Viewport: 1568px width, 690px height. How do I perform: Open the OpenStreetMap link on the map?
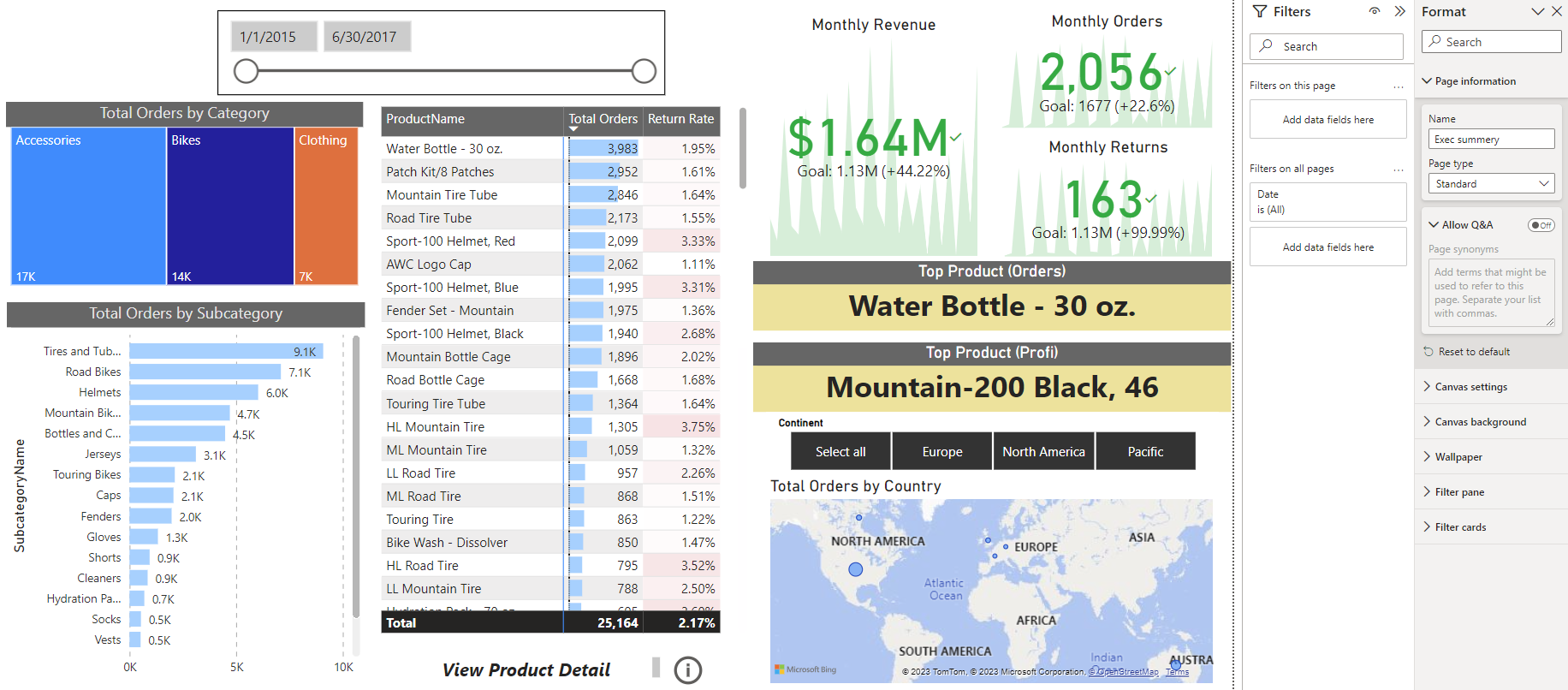1124,672
